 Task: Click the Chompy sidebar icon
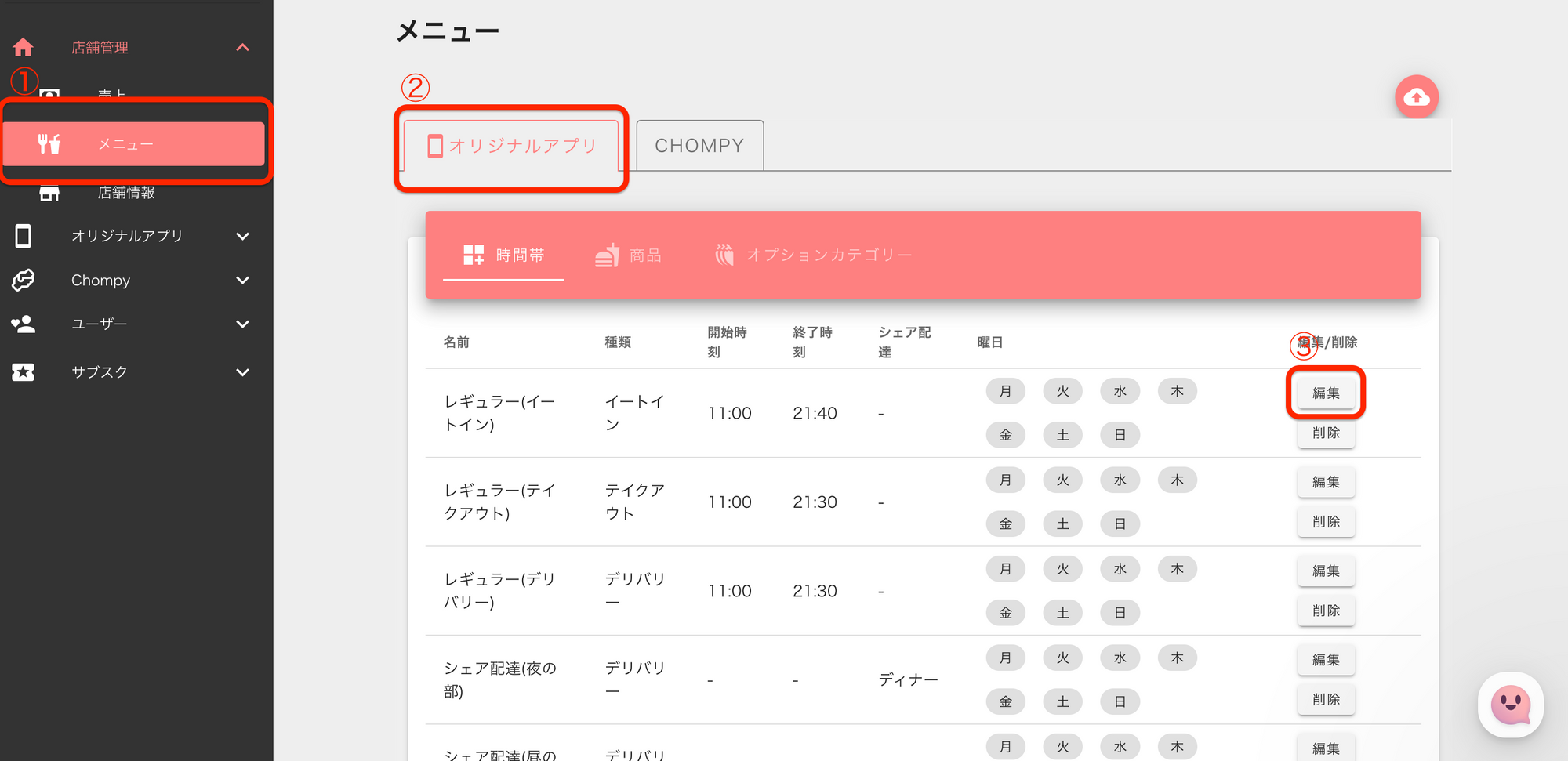24,280
